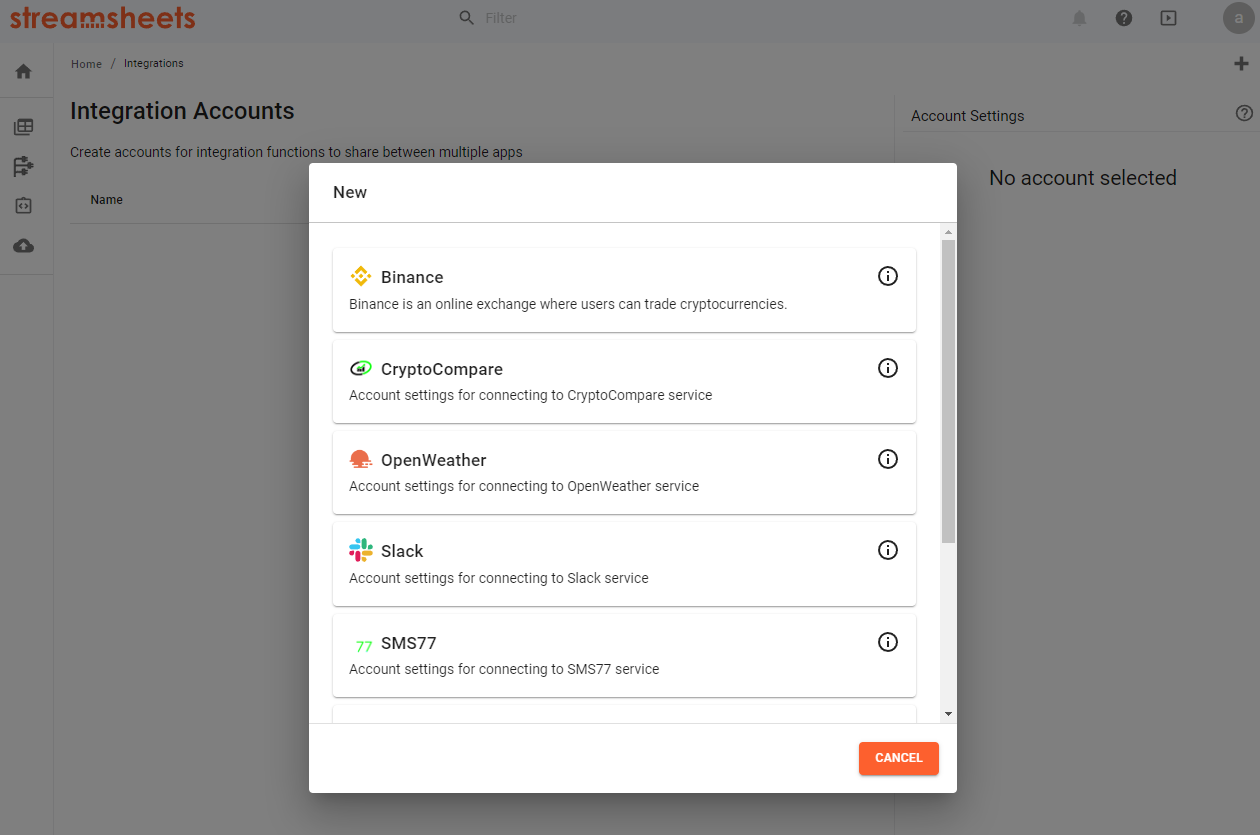Sort by the Name column header

pyautogui.click(x=107, y=200)
